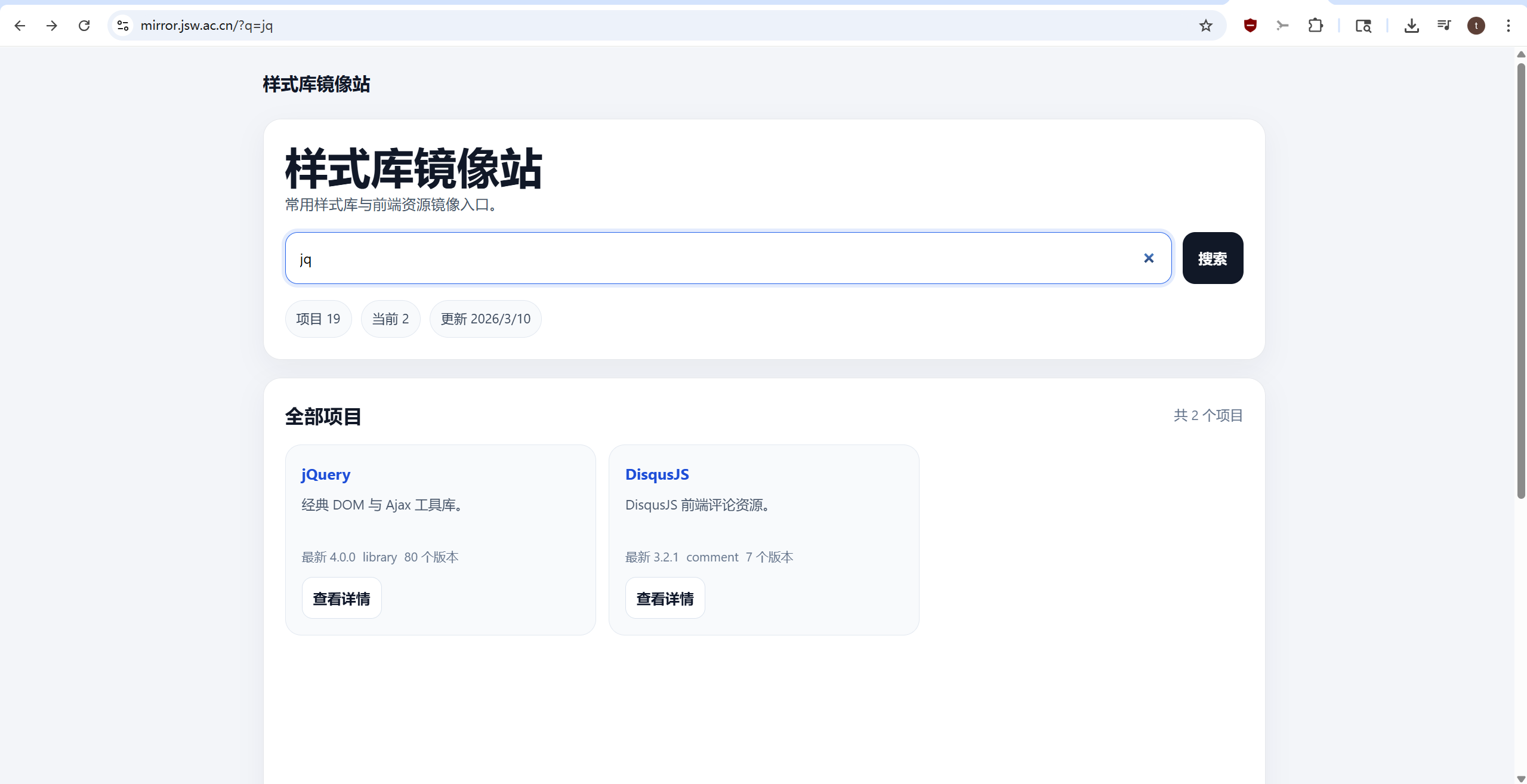Open the jQuery project link
This screenshot has height=784, width=1527.
click(x=325, y=474)
